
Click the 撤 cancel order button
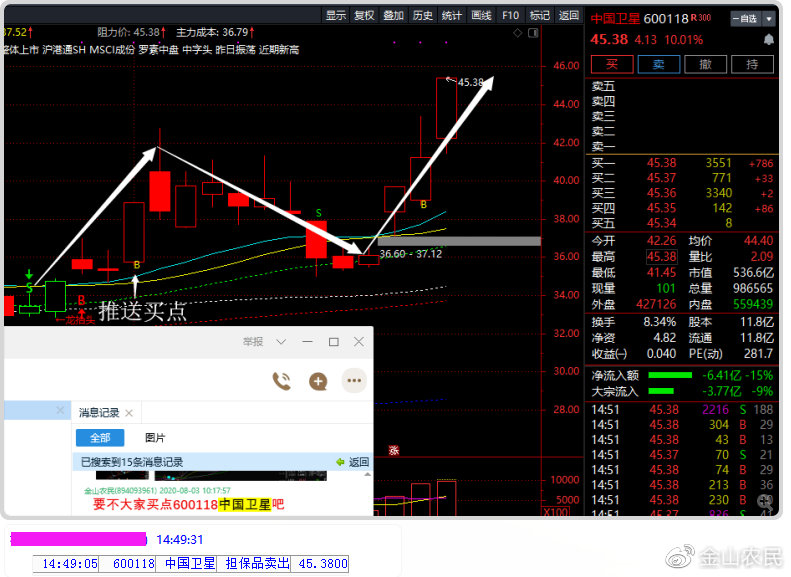click(705, 64)
